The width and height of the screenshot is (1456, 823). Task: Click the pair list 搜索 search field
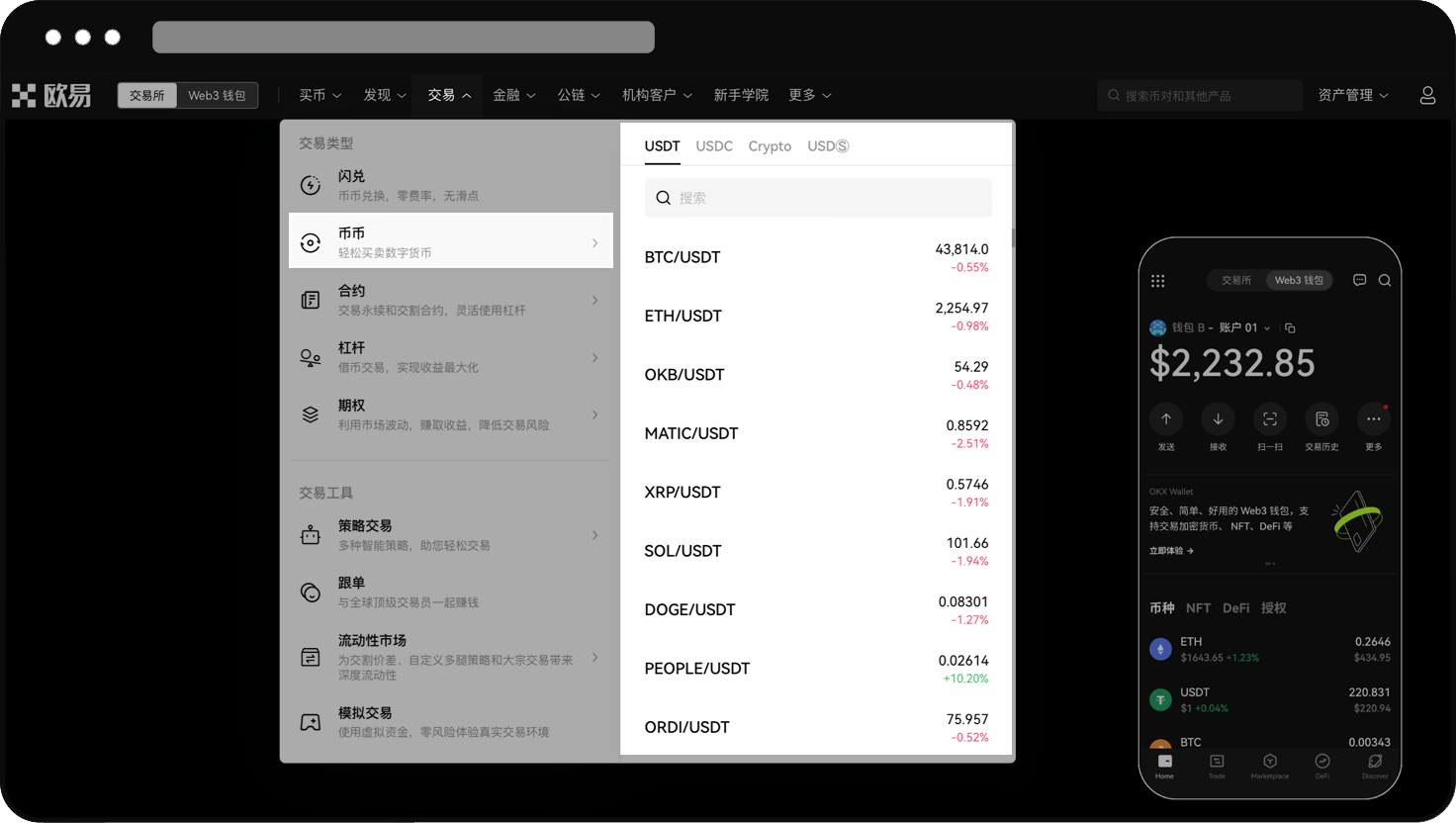click(818, 198)
